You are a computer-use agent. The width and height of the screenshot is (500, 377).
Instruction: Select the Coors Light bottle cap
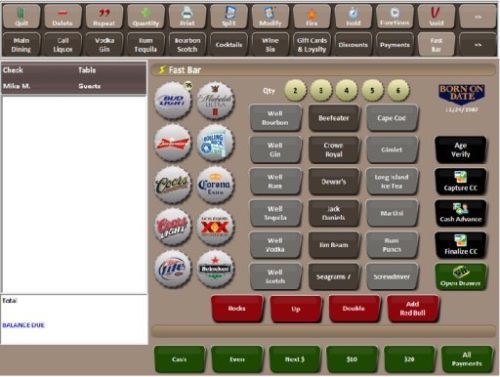click(x=173, y=227)
